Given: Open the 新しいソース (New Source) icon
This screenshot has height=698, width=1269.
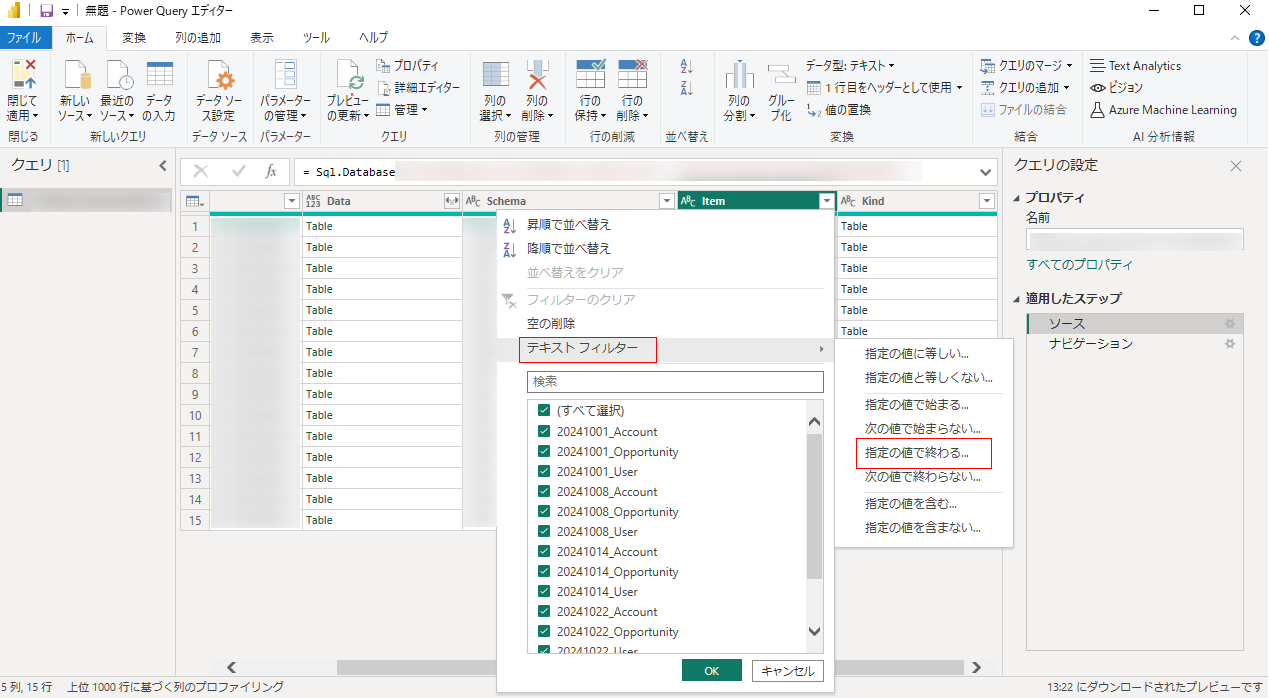Looking at the screenshot, I should click(x=75, y=77).
